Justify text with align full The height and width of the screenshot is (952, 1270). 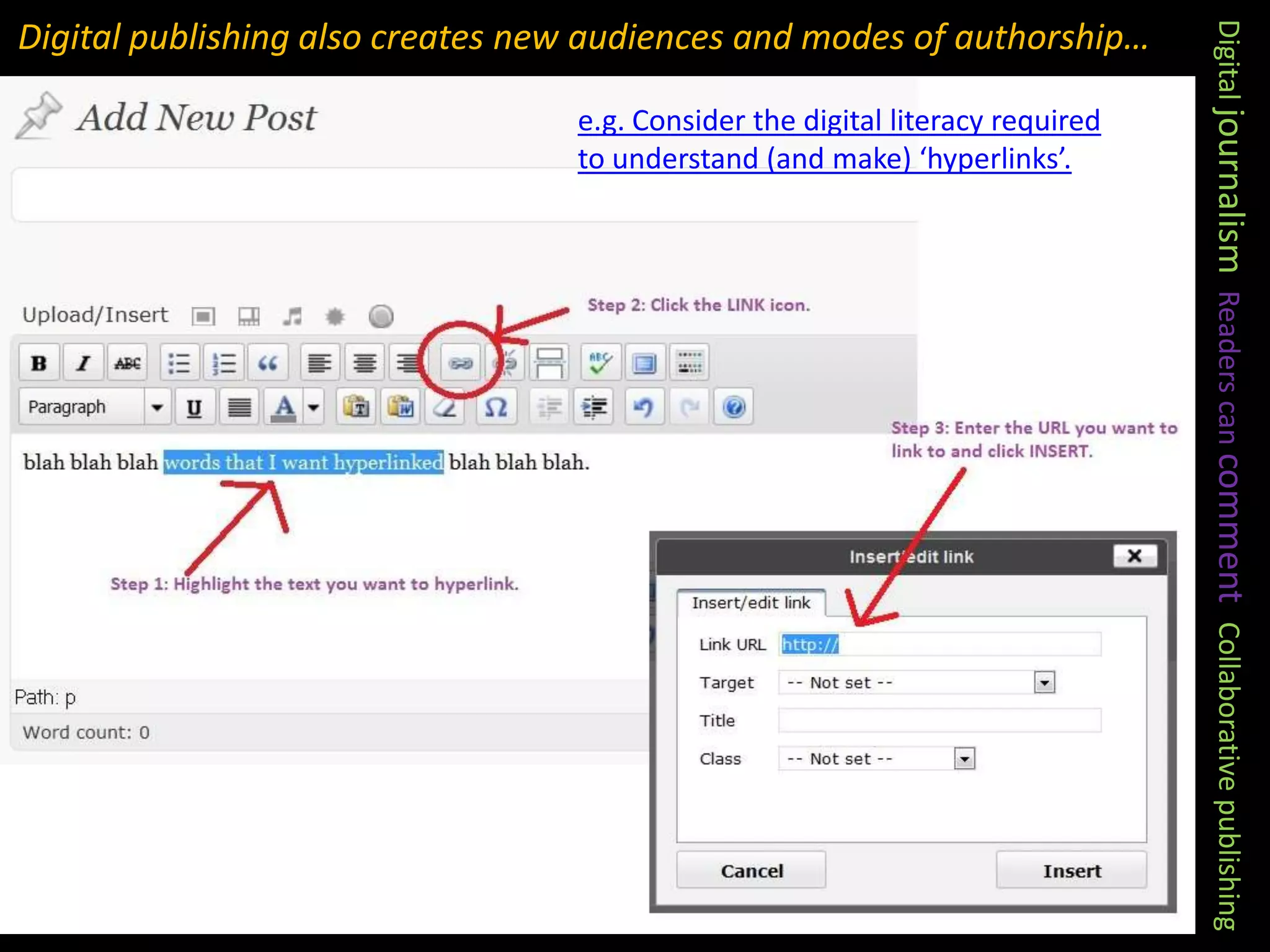tap(239, 407)
